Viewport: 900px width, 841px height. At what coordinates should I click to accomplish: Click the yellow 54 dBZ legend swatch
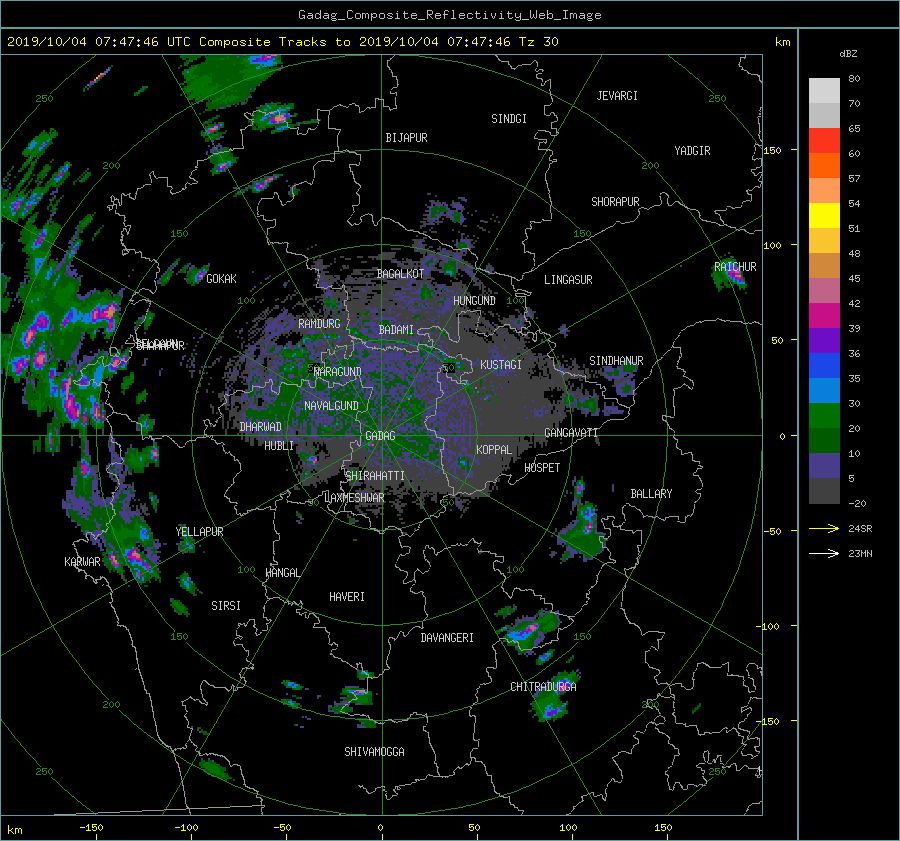tap(824, 215)
